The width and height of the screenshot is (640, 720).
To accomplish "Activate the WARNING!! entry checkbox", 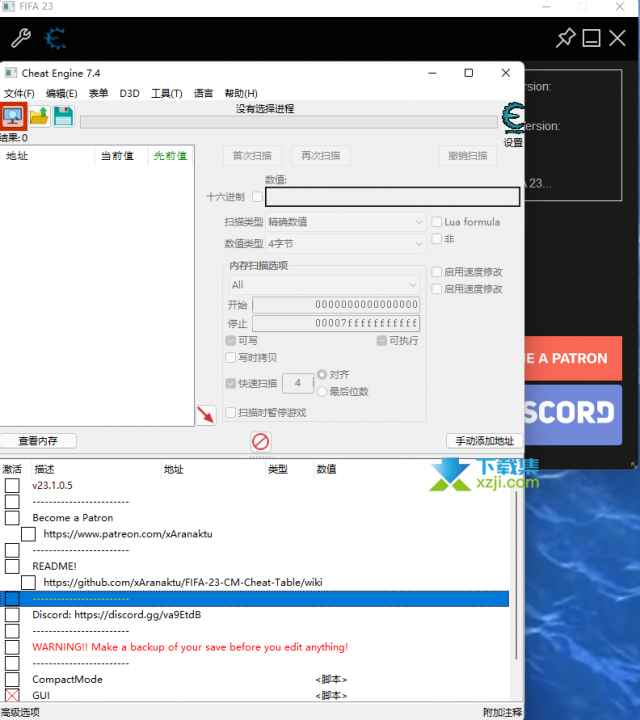I will [12, 647].
